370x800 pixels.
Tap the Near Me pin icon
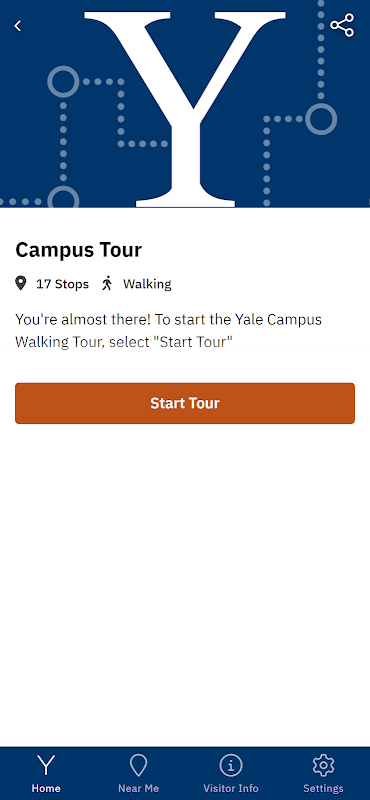coord(138,766)
